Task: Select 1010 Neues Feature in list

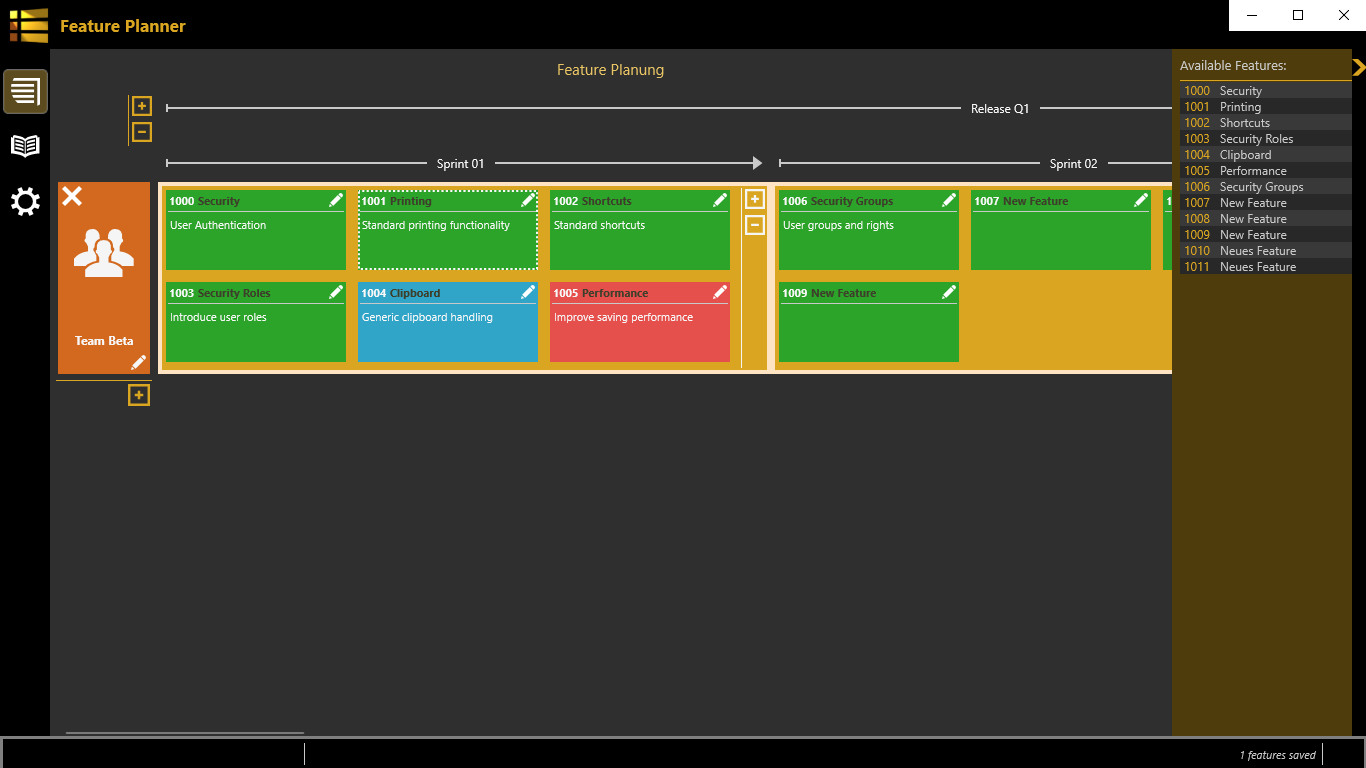Action: click(1265, 251)
